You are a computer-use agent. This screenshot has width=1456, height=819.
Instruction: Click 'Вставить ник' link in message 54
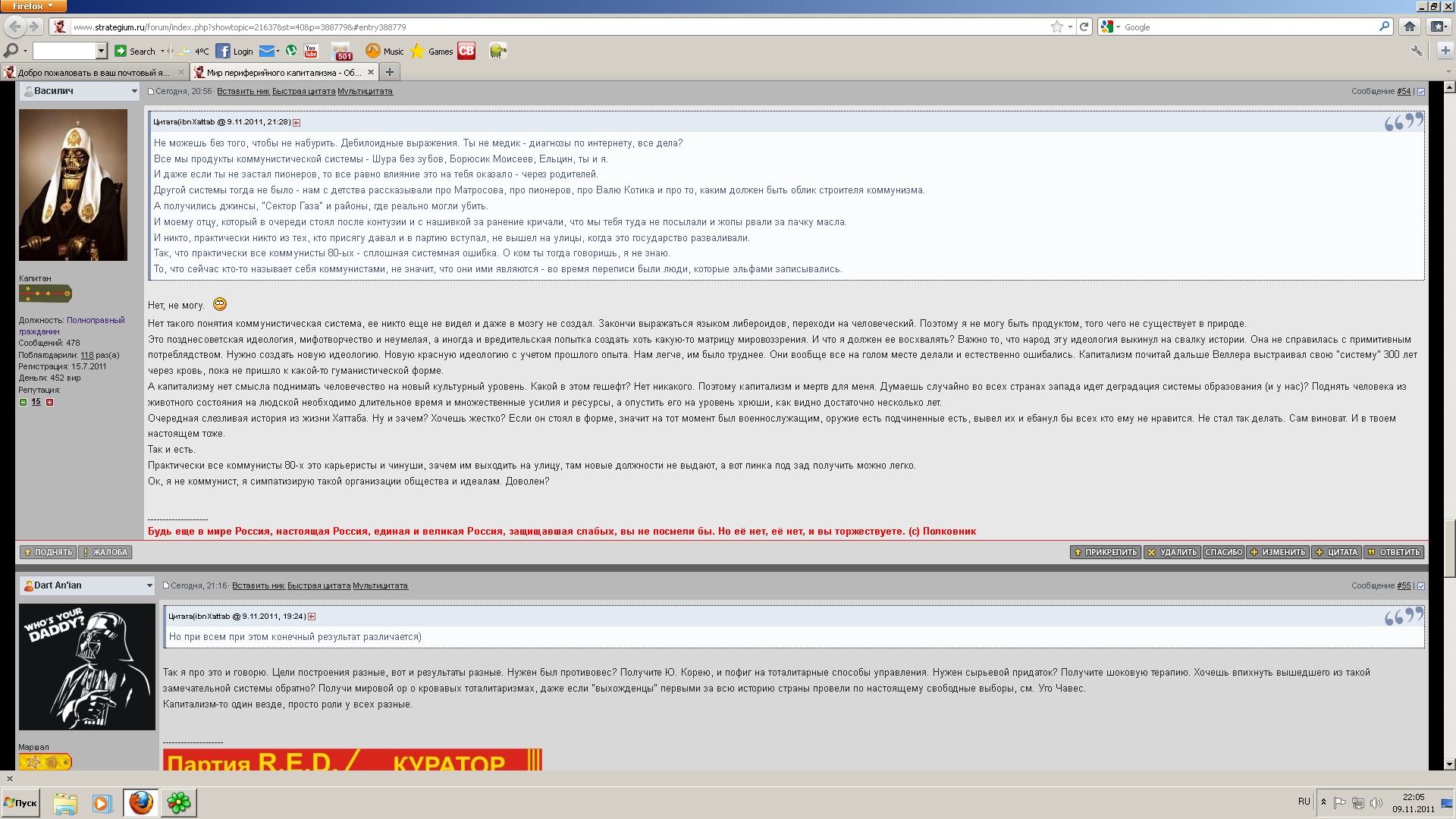pos(243,92)
